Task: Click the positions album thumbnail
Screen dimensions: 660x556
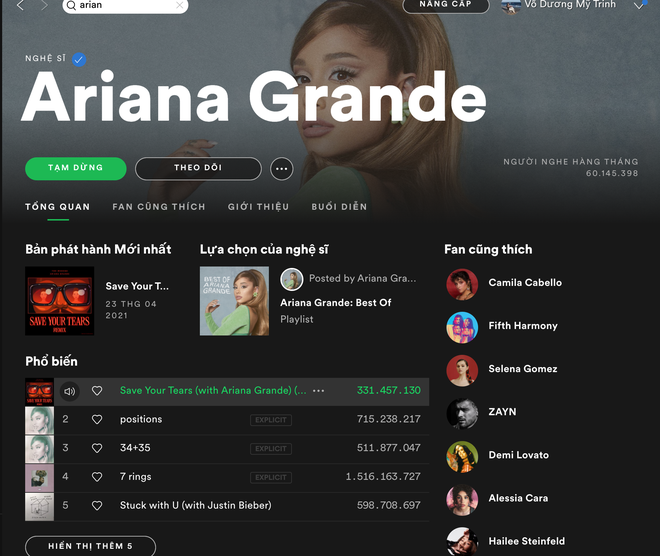Action: pos(40,420)
